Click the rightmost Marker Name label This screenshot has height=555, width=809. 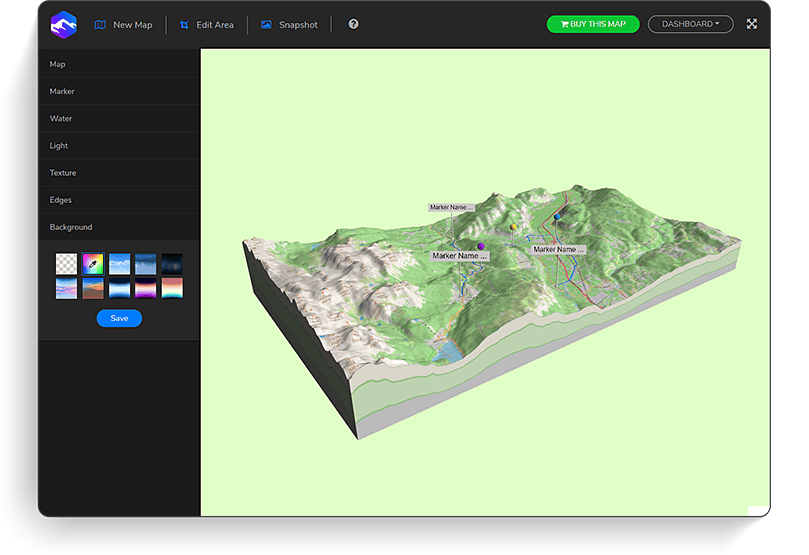[x=559, y=250]
